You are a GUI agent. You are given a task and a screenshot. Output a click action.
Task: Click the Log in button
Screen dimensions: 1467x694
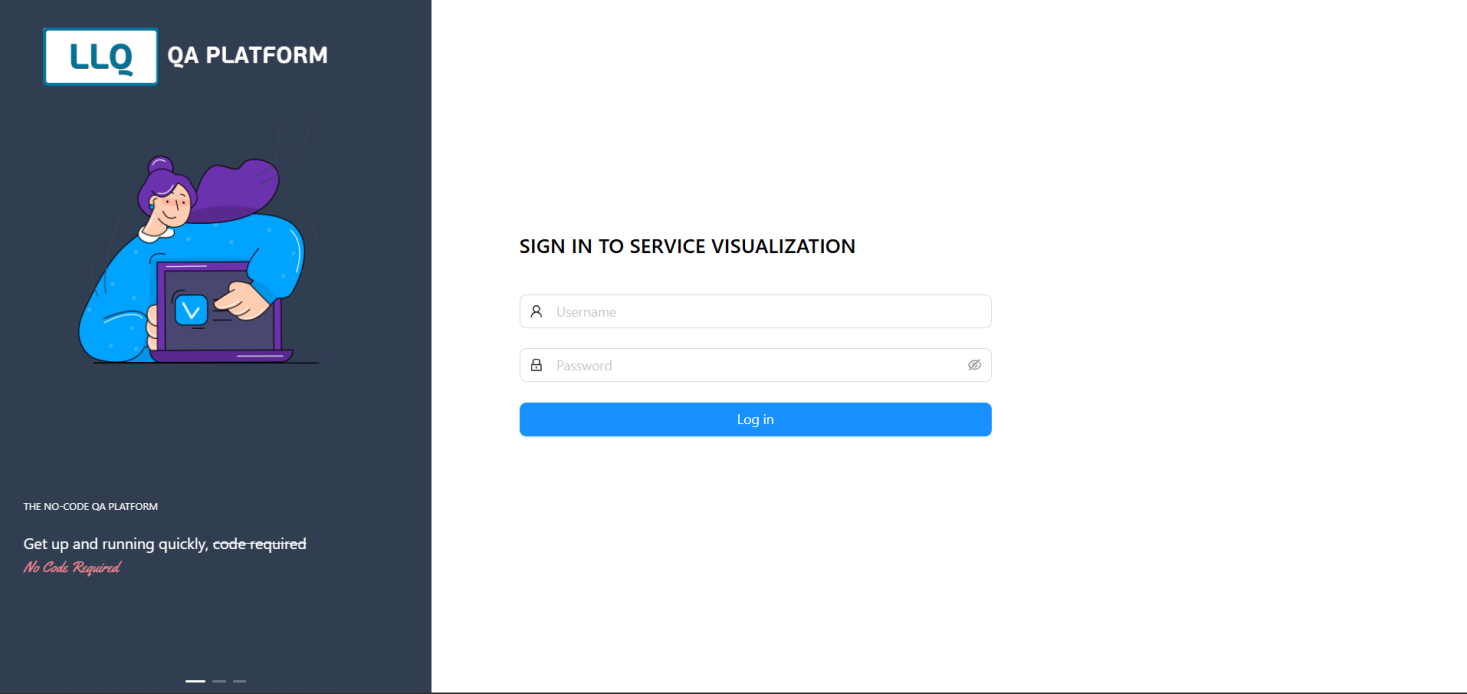click(x=755, y=420)
